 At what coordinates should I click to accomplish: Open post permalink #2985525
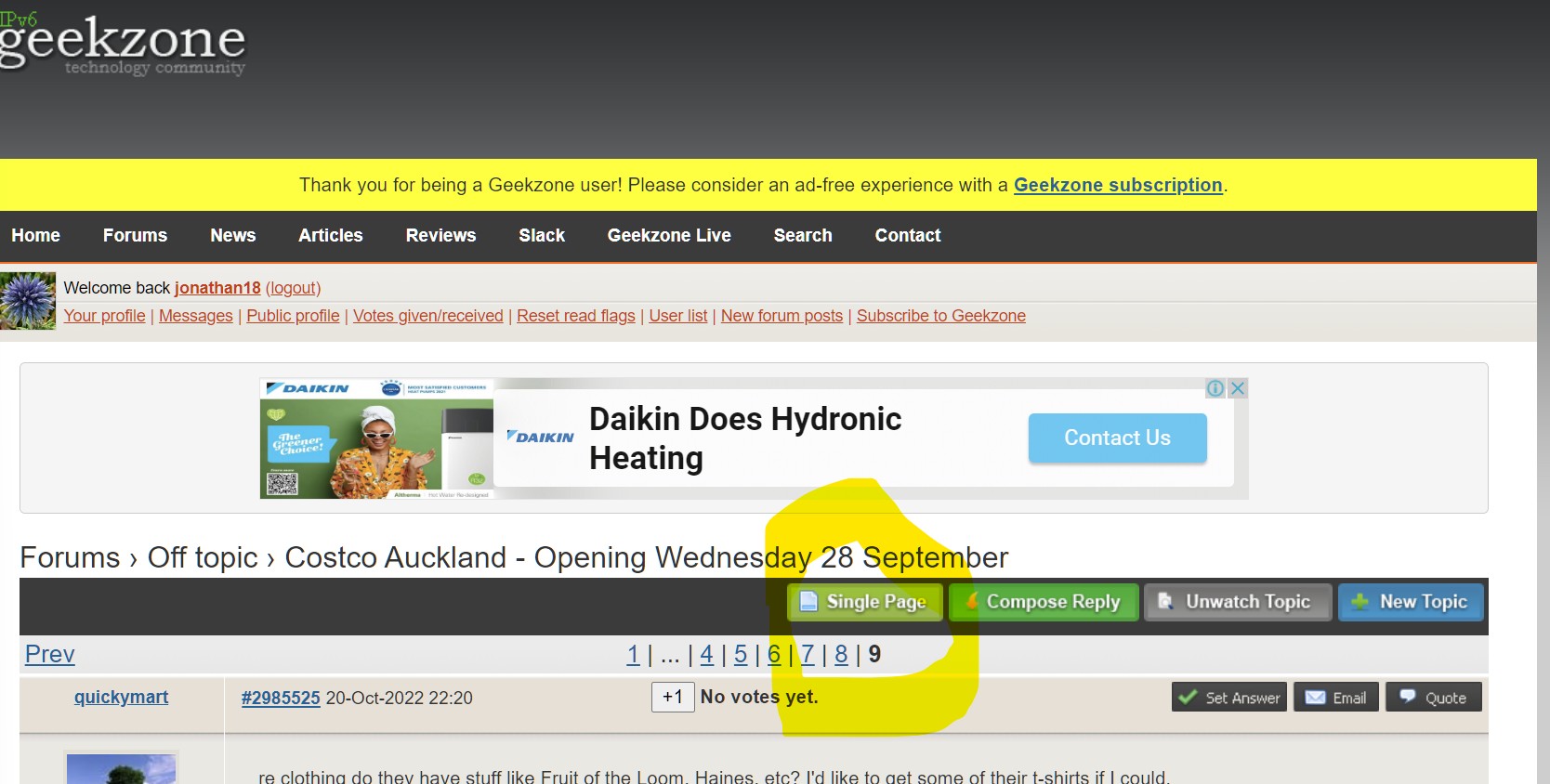tap(281, 698)
